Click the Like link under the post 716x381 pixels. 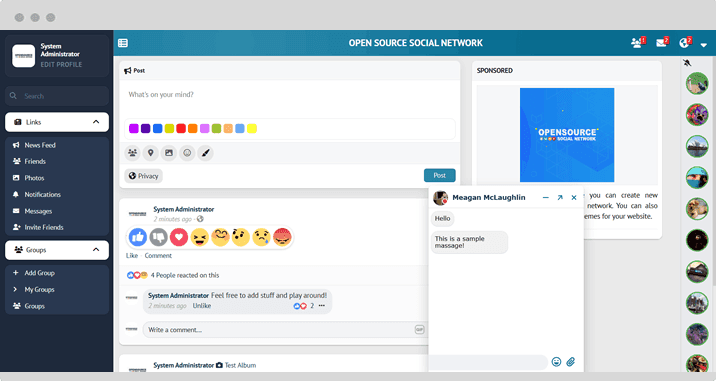132,256
